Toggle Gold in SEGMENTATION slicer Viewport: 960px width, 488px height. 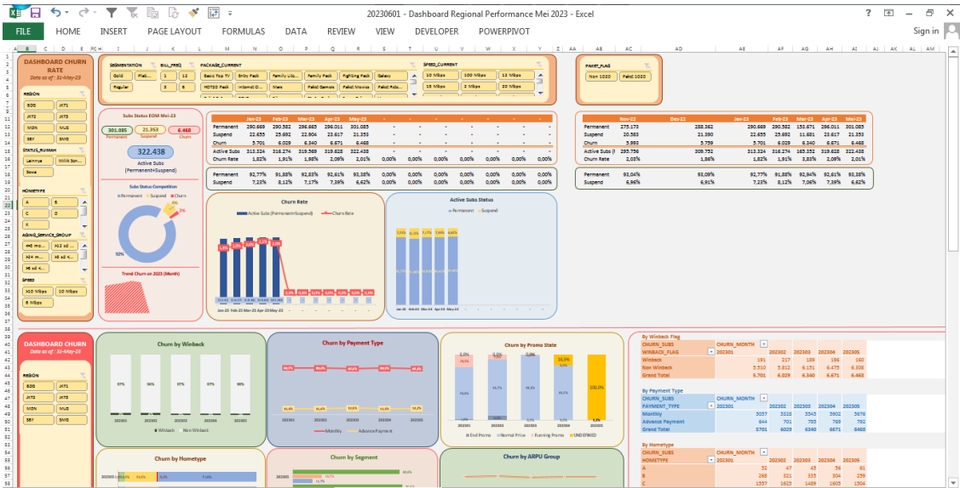coord(121,76)
